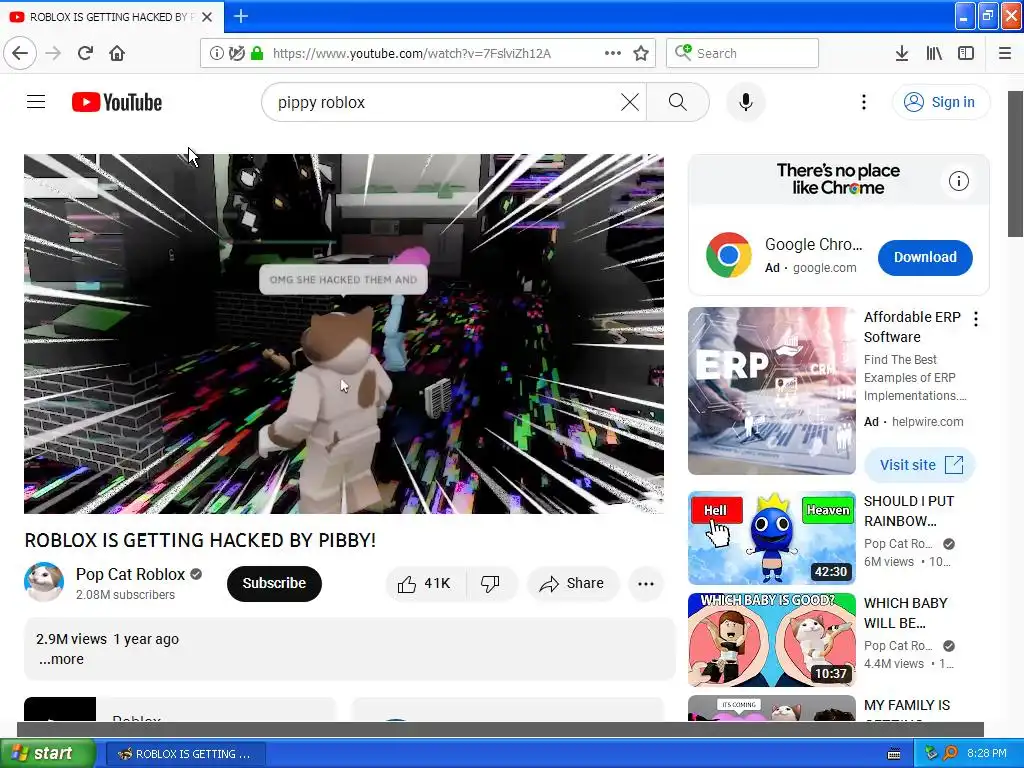Click the page vertical scrollbar thumb
The image size is (1024, 768).
(1016, 164)
